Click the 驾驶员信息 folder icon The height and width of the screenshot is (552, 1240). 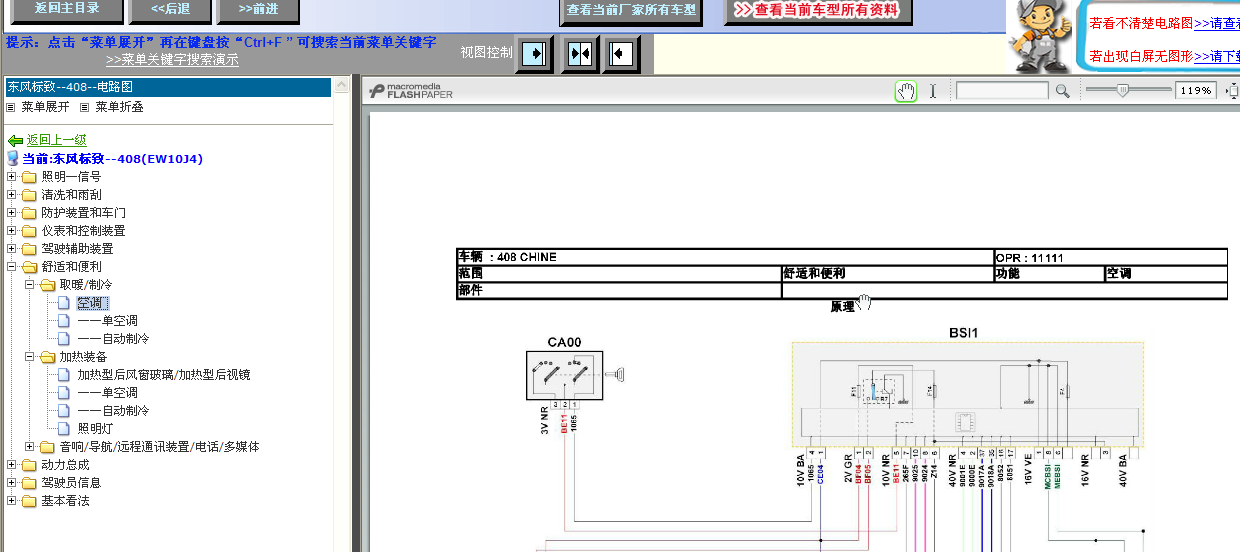[x=29, y=483]
